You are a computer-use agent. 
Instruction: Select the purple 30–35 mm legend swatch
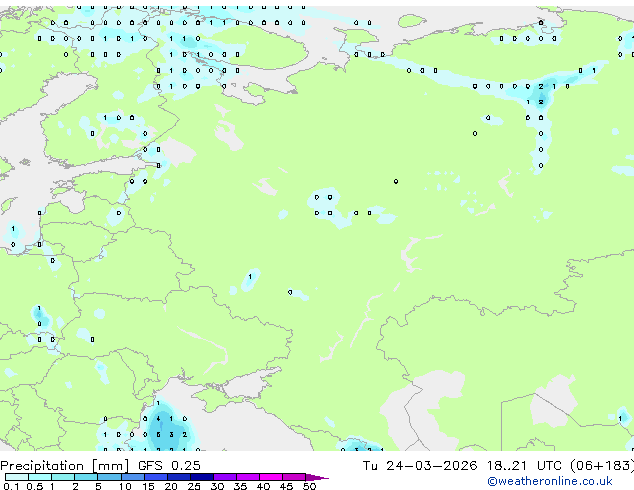coord(224,477)
